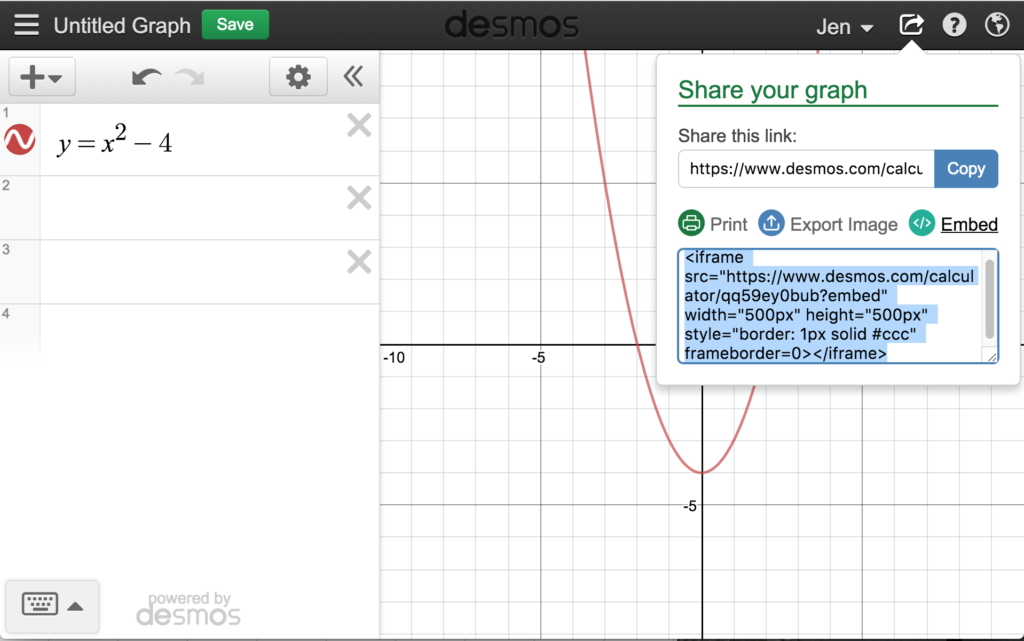Click the embed code scrollbar
Image resolution: width=1024 pixels, height=641 pixels.
989,298
